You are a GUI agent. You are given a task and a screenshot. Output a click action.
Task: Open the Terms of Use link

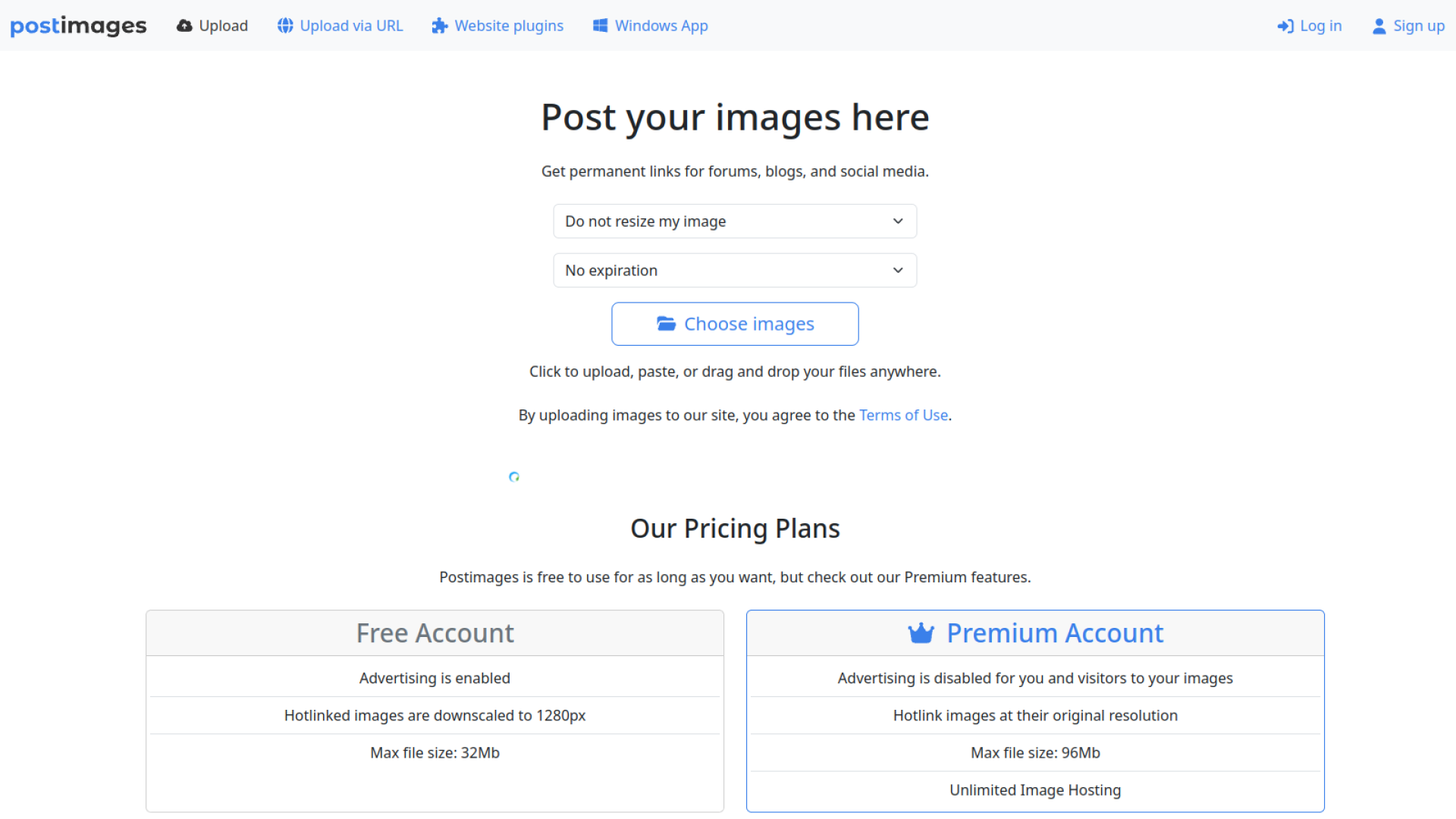click(x=903, y=416)
